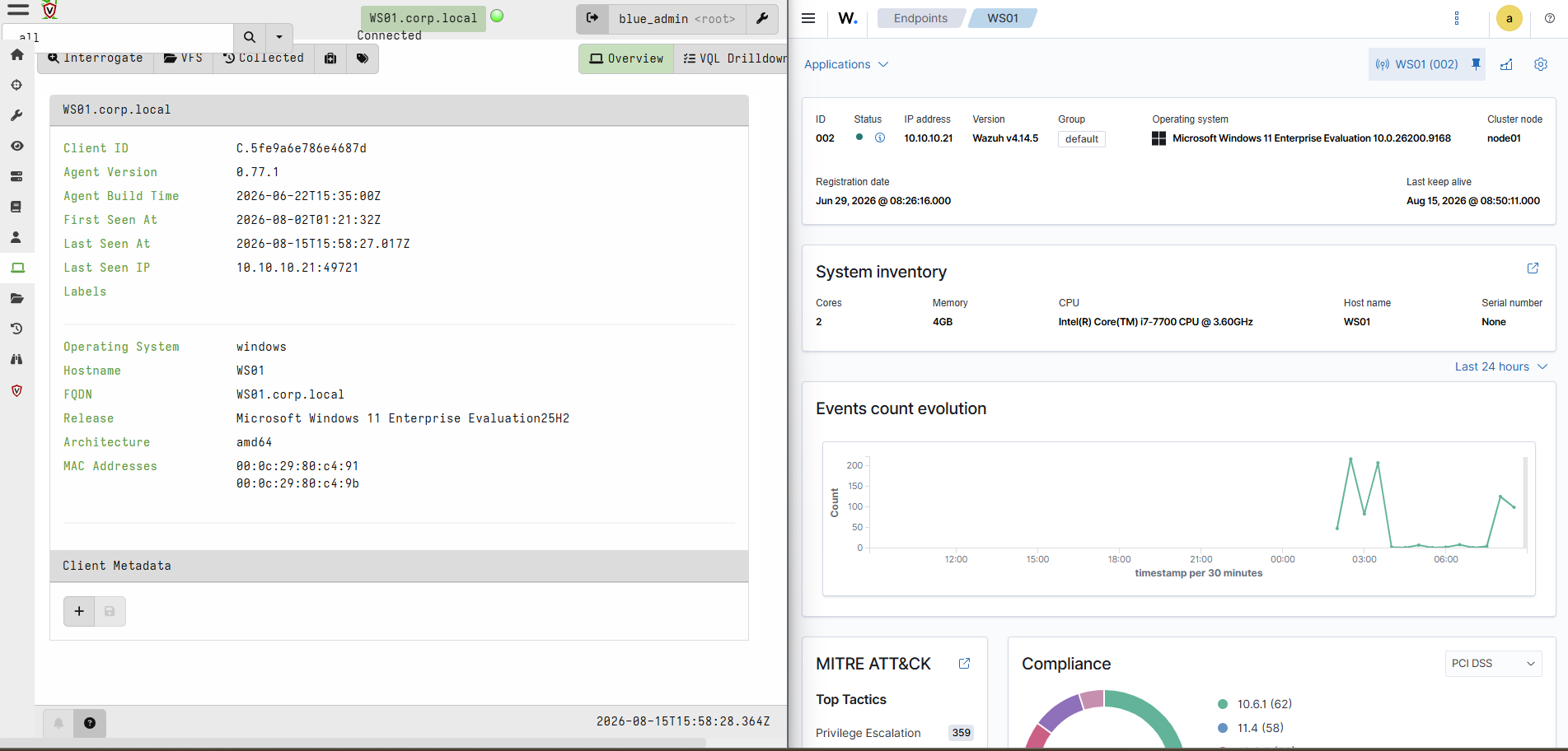Open Velociraptor home dashboard icon

[16, 54]
